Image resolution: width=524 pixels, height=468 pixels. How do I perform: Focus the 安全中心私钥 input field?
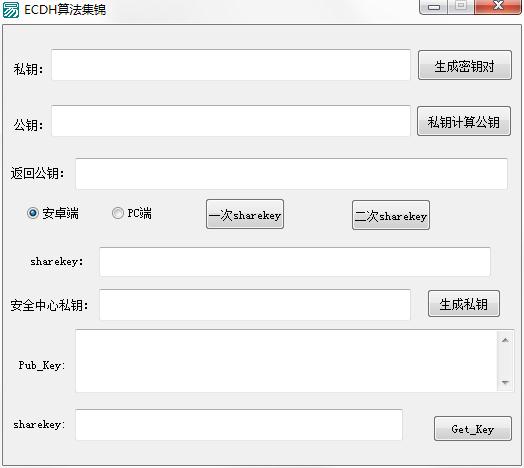click(255, 305)
